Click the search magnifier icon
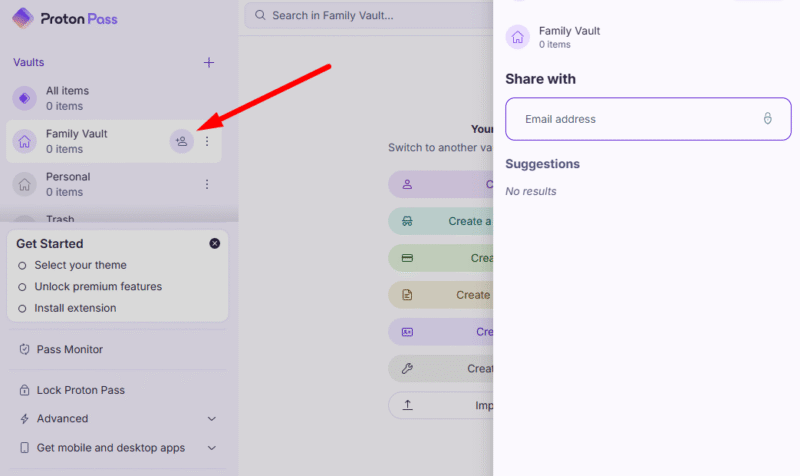Viewport: 800px width, 476px height. click(260, 15)
